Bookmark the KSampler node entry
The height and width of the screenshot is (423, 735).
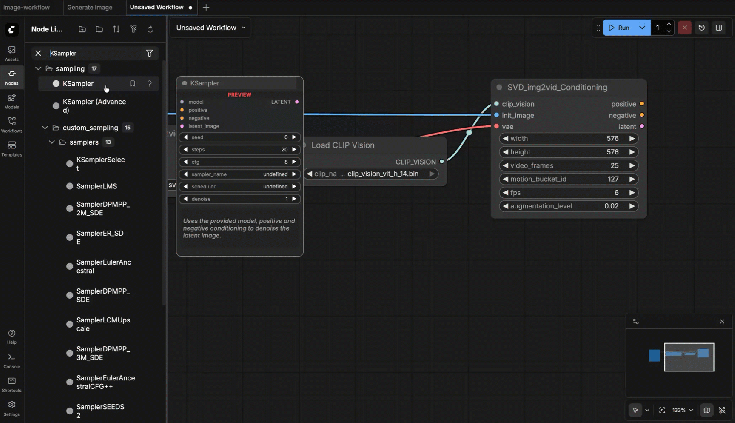coord(132,83)
